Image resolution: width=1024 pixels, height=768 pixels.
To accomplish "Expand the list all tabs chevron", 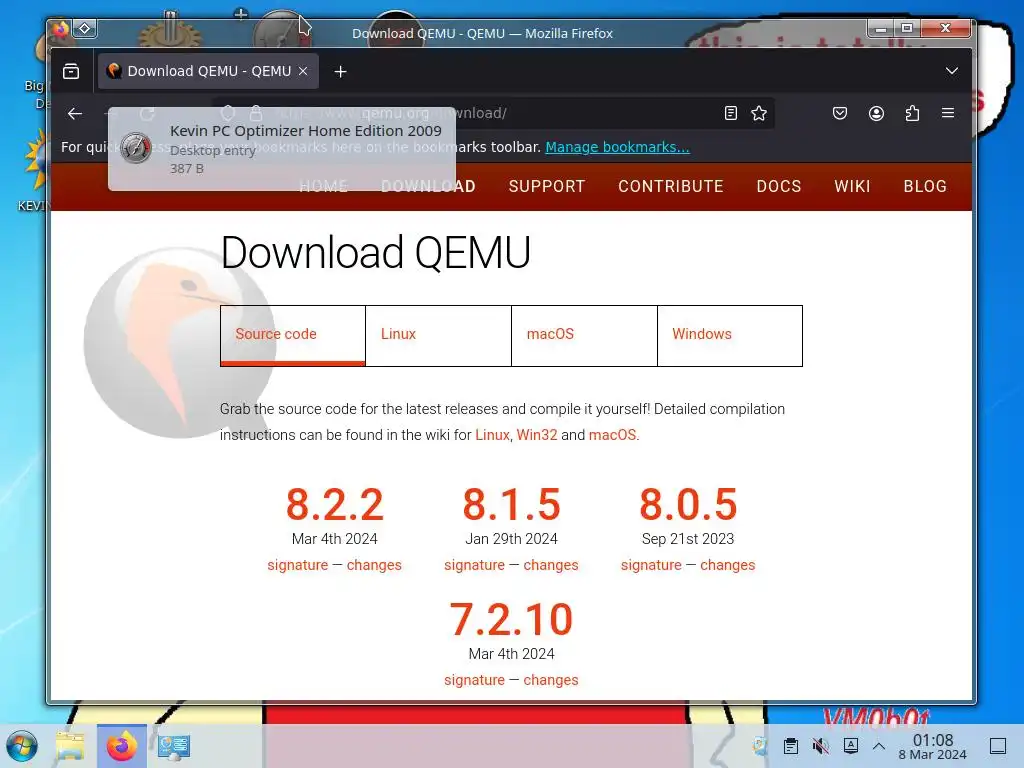I will pyautogui.click(x=952, y=71).
